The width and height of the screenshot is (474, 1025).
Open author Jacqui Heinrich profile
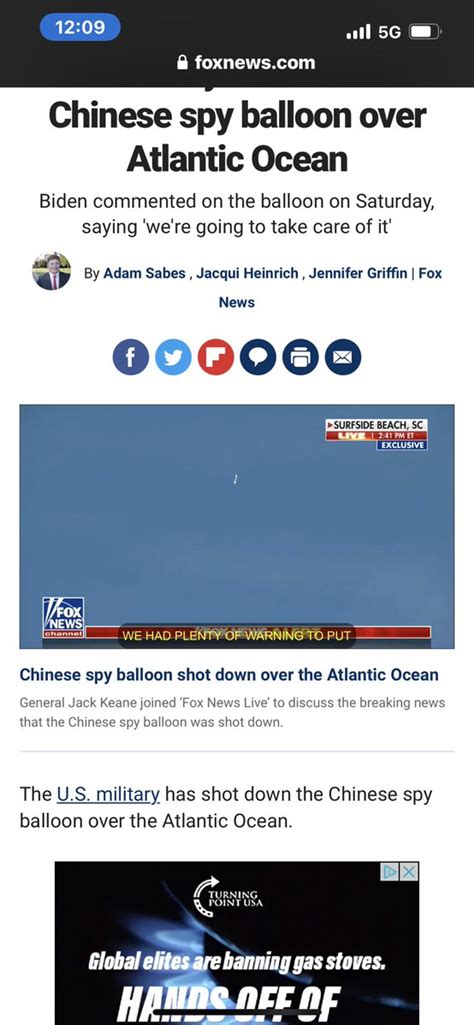[246, 273]
